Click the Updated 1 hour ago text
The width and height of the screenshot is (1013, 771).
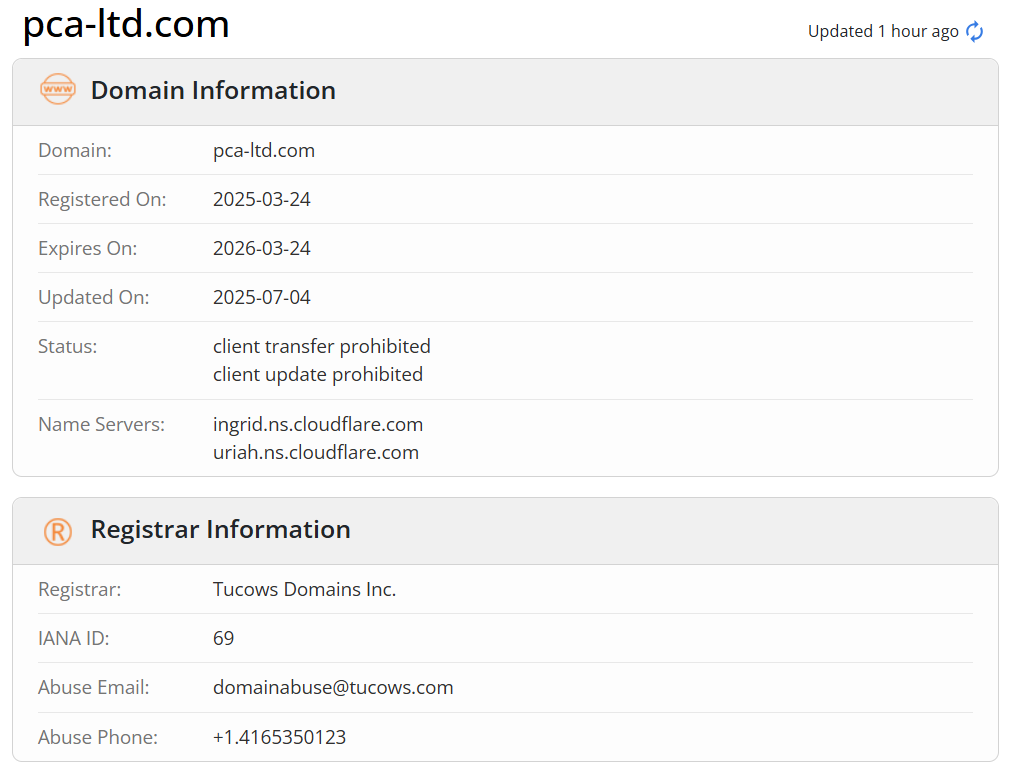click(882, 31)
